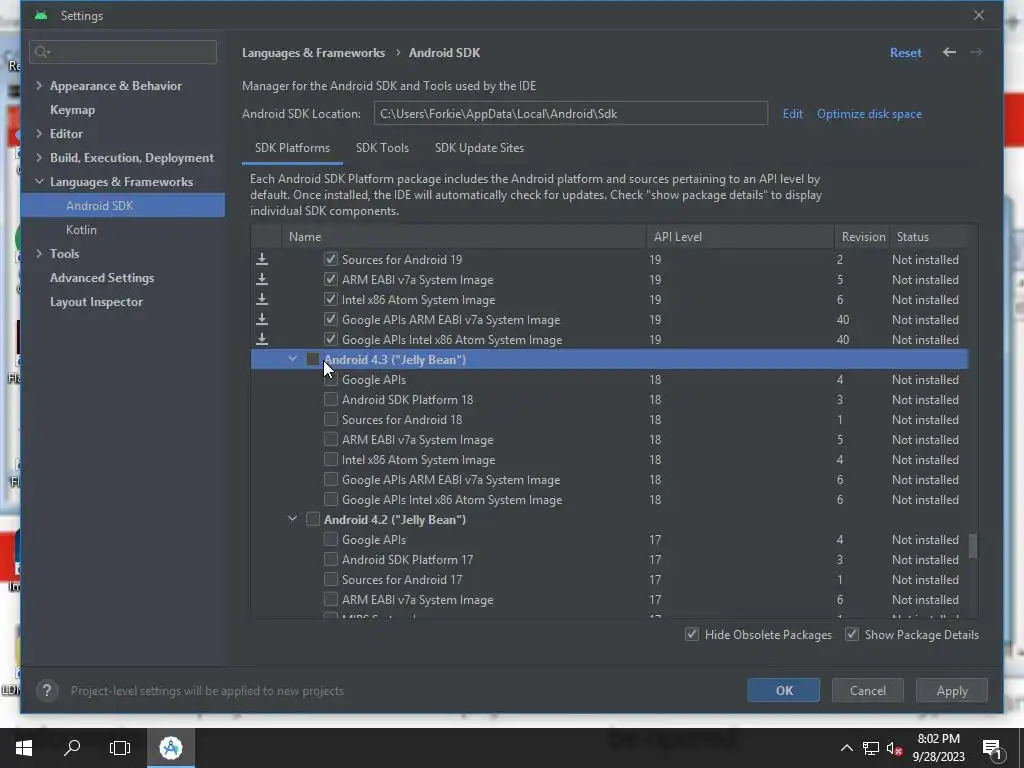Click the settings search field
The height and width of the screenshot is (768, 1024).
(123, 52)
